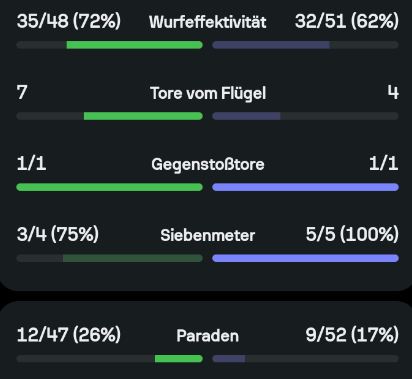Click the left team's value 7
The width and height of the screenshot is (412, 379).
pos(22,92)
